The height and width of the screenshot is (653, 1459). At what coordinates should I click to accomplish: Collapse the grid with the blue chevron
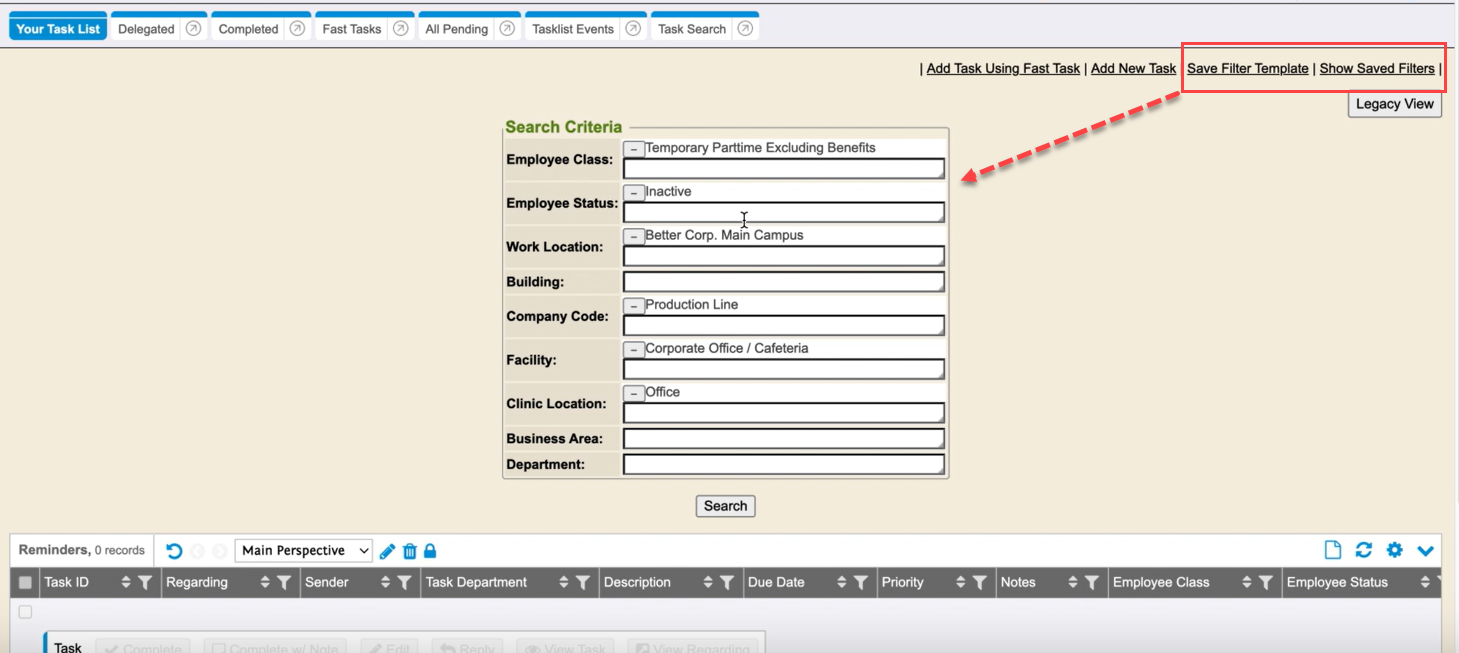click(1425, 550)
